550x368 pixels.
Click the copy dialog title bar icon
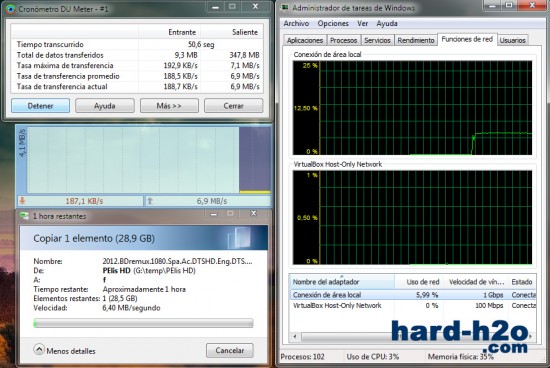tap(24, 216)
